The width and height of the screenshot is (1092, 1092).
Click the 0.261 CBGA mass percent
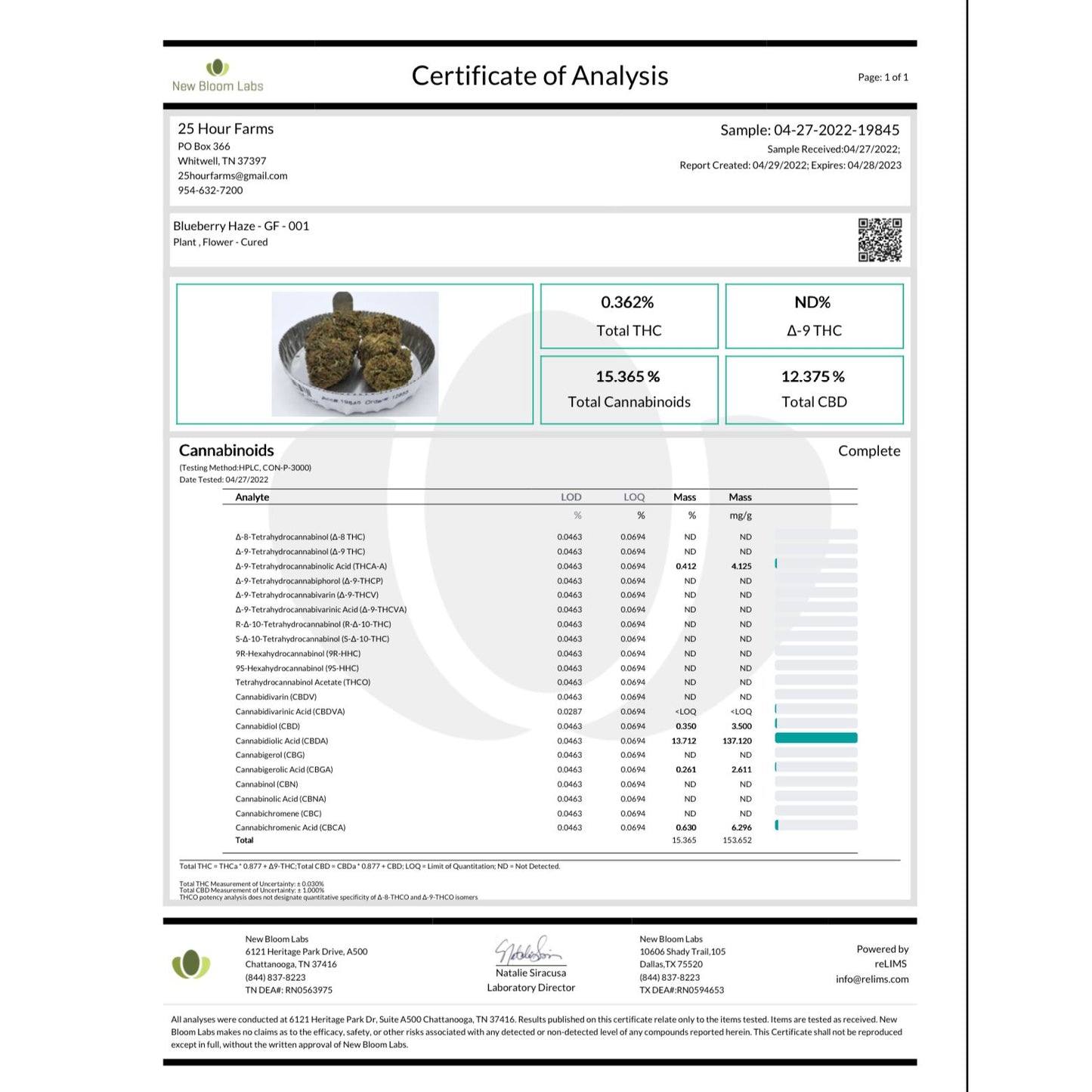(x=686, y=770)
